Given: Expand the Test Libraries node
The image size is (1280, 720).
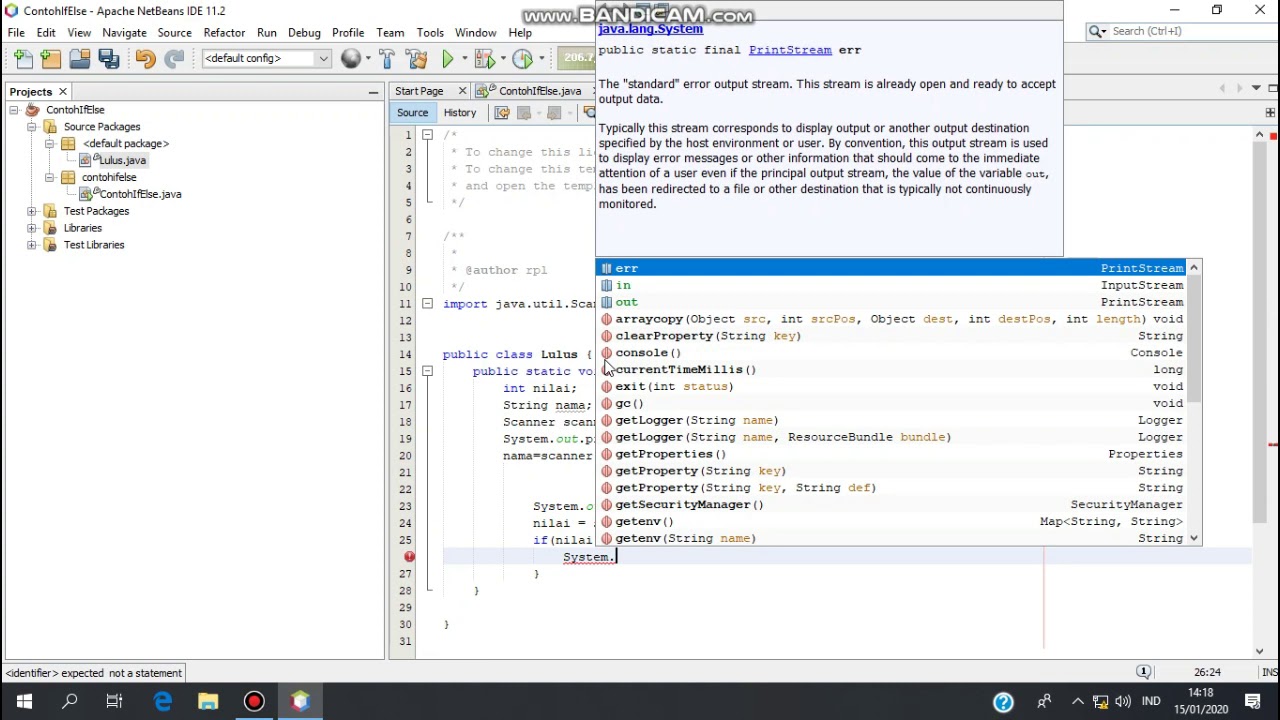Looking at the screenshot, I should [32, 245].
